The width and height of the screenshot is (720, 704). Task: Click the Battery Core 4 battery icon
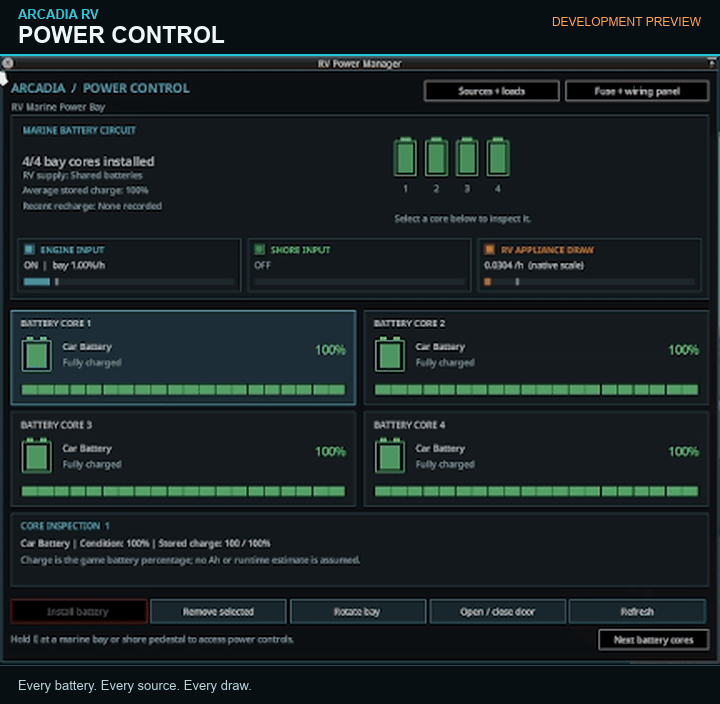click(389, 456)
